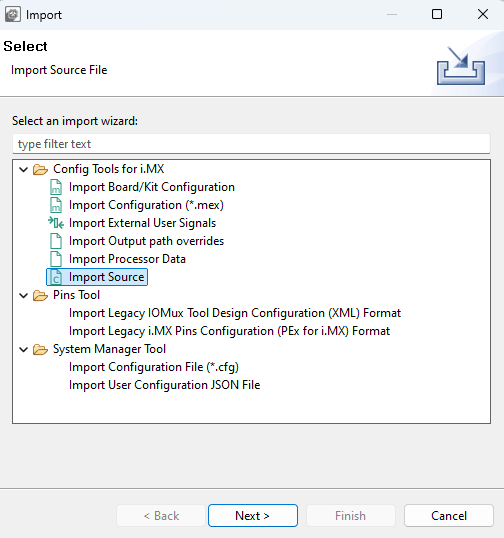Focus the type filter text field
Image resolution: width=504 pixels, height=538 pixels.
251,144
